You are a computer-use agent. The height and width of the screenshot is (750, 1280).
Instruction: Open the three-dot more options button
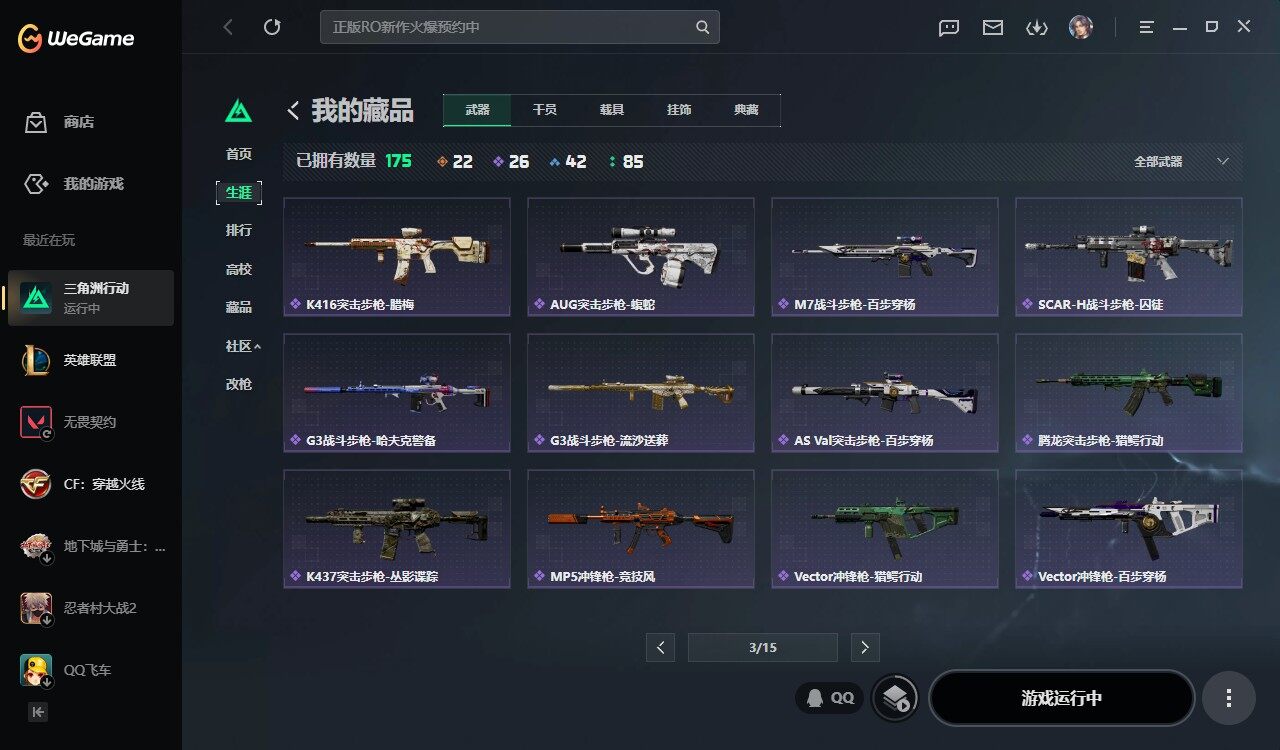(x=1229, y=698)
